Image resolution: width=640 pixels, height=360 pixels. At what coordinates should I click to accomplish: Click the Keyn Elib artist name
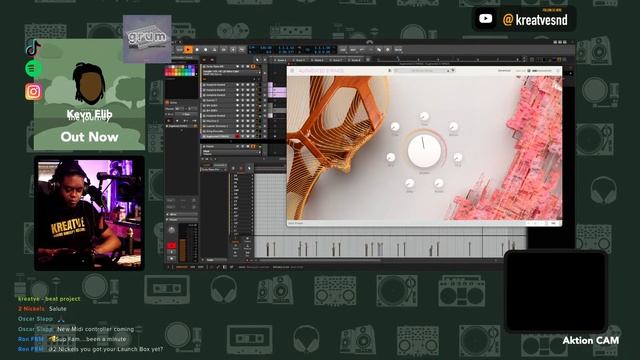(89, 114)
